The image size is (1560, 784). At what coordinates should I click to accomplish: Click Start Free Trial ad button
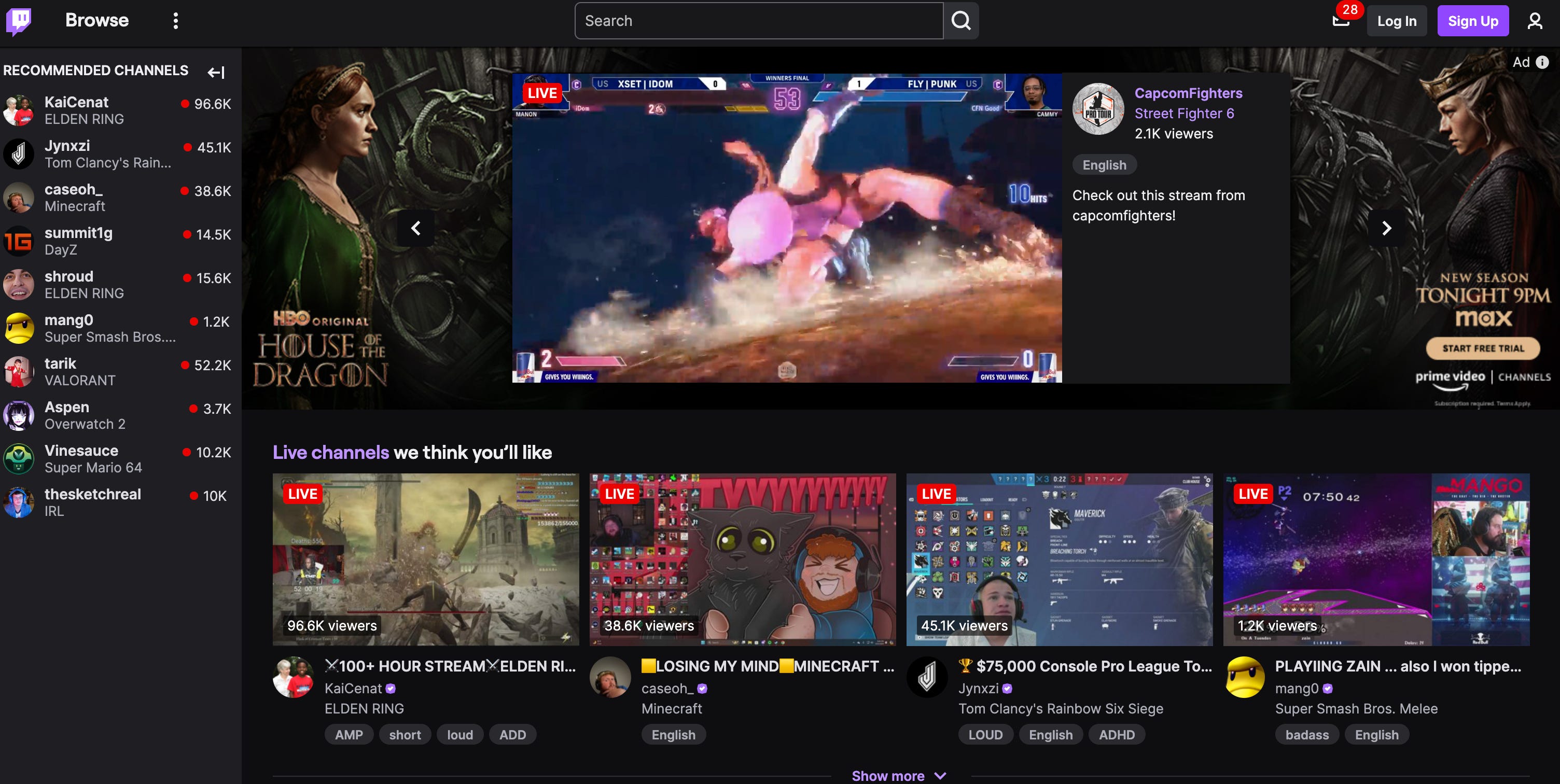pos(1483,348)
